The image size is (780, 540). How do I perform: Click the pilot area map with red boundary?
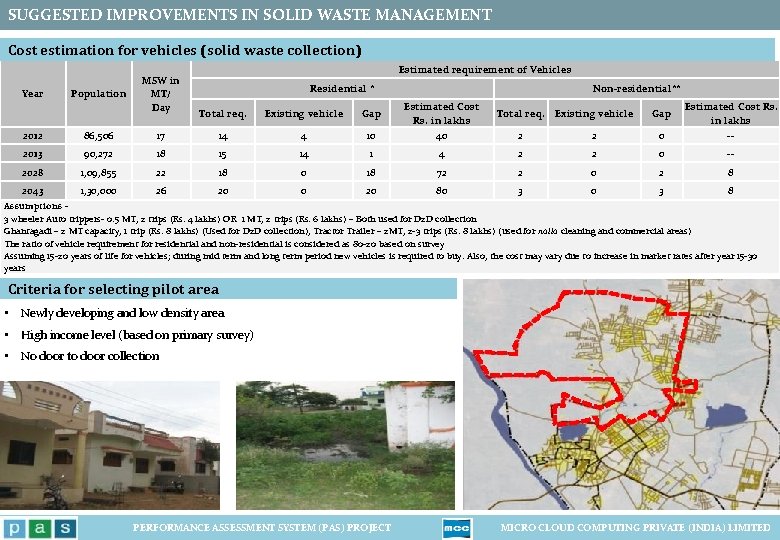(x=621, y=394)
